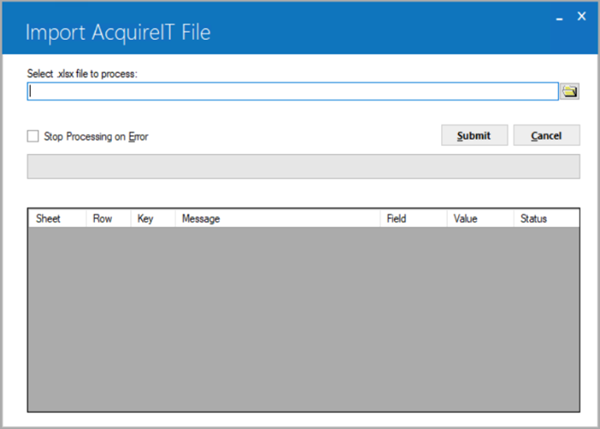The height and width of the screenshot is (429, 600).
Task: Close the Import AcquireIT File dialog
Action: pos(582,16)
